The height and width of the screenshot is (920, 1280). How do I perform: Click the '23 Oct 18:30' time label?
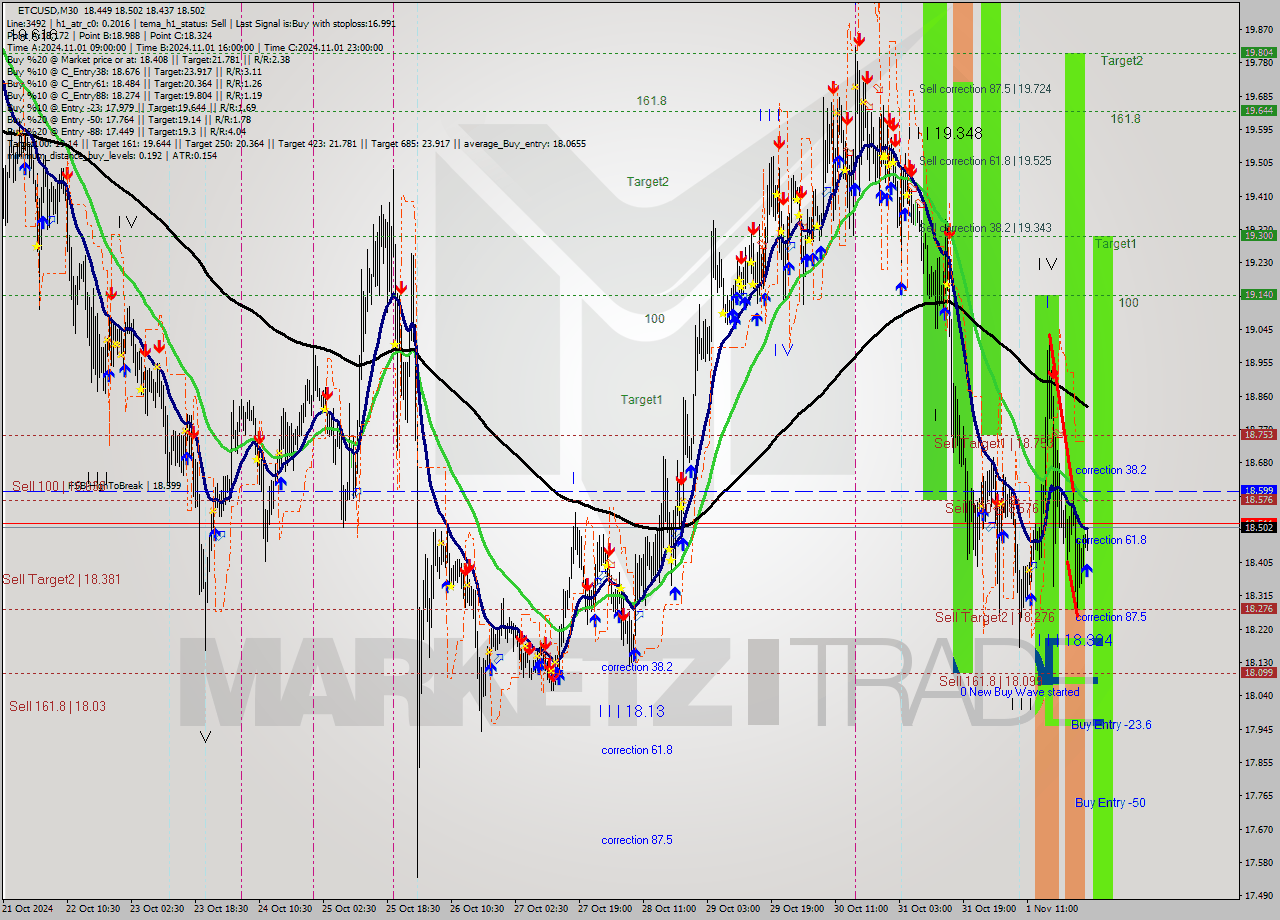click(222, 909)
